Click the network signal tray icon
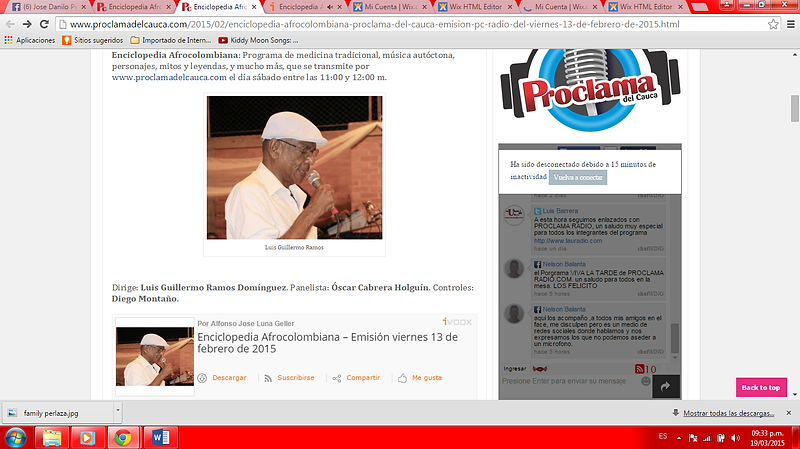Screen dimensions: 800x449 pos(707,438)
